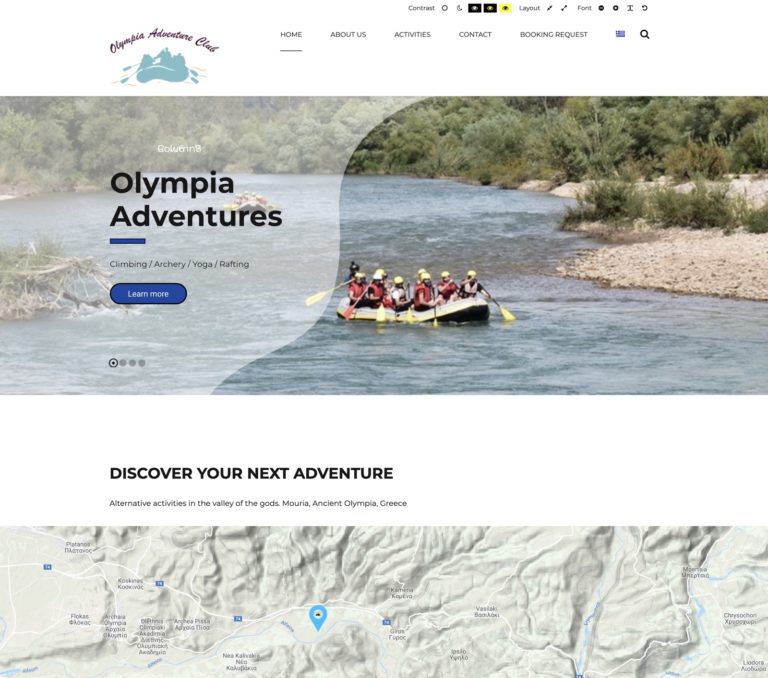The image size is (768, 678).
Task: Switch language using Greek flag
Action: (621, 34)
